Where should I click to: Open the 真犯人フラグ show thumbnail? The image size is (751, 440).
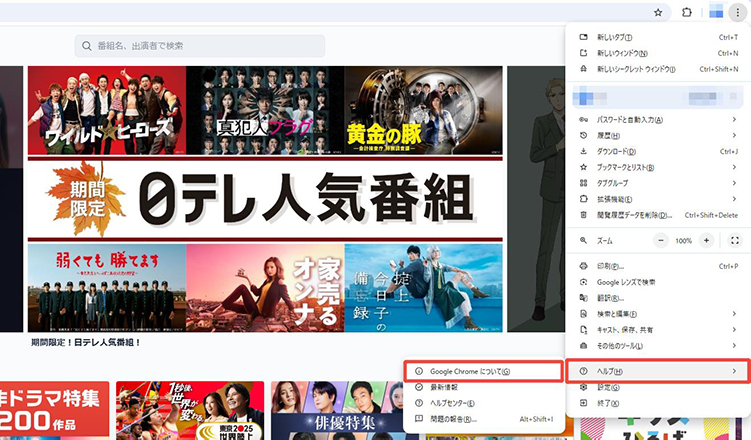coord(265,110)
